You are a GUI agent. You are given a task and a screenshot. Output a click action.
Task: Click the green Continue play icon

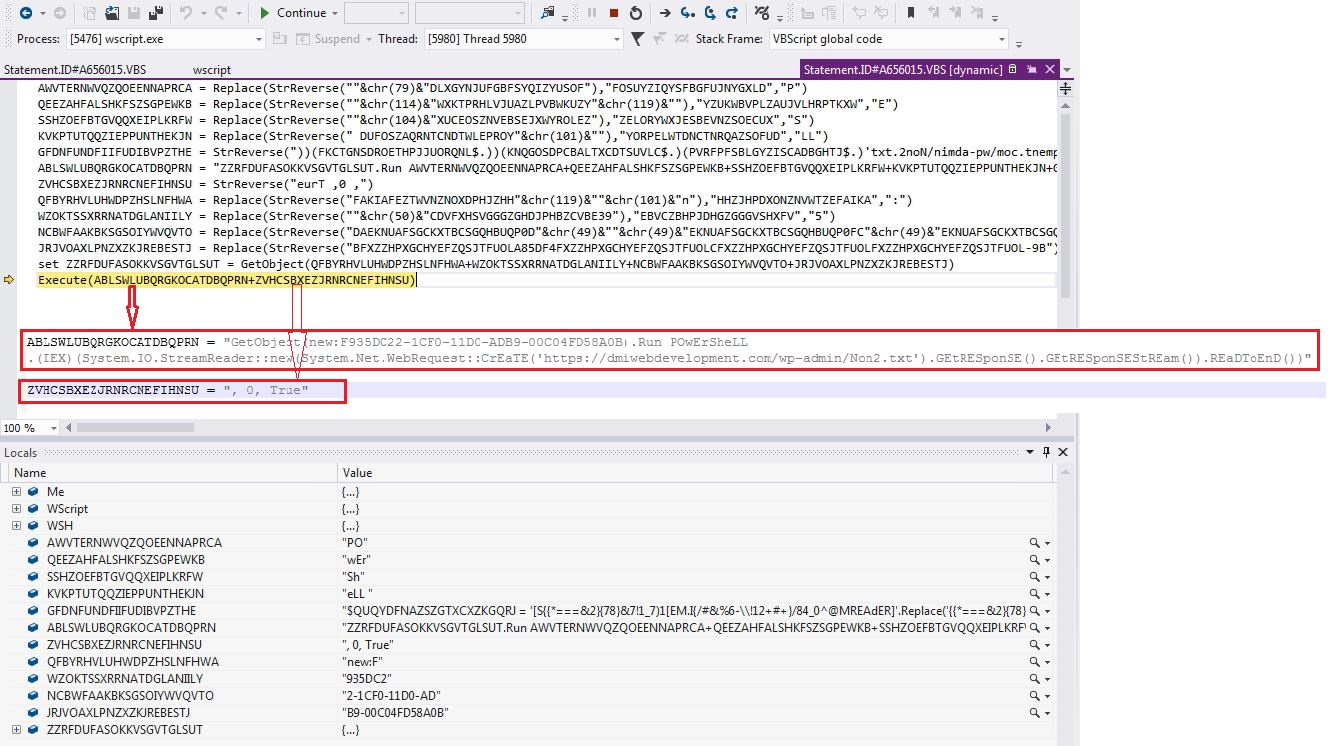(264, 13)
